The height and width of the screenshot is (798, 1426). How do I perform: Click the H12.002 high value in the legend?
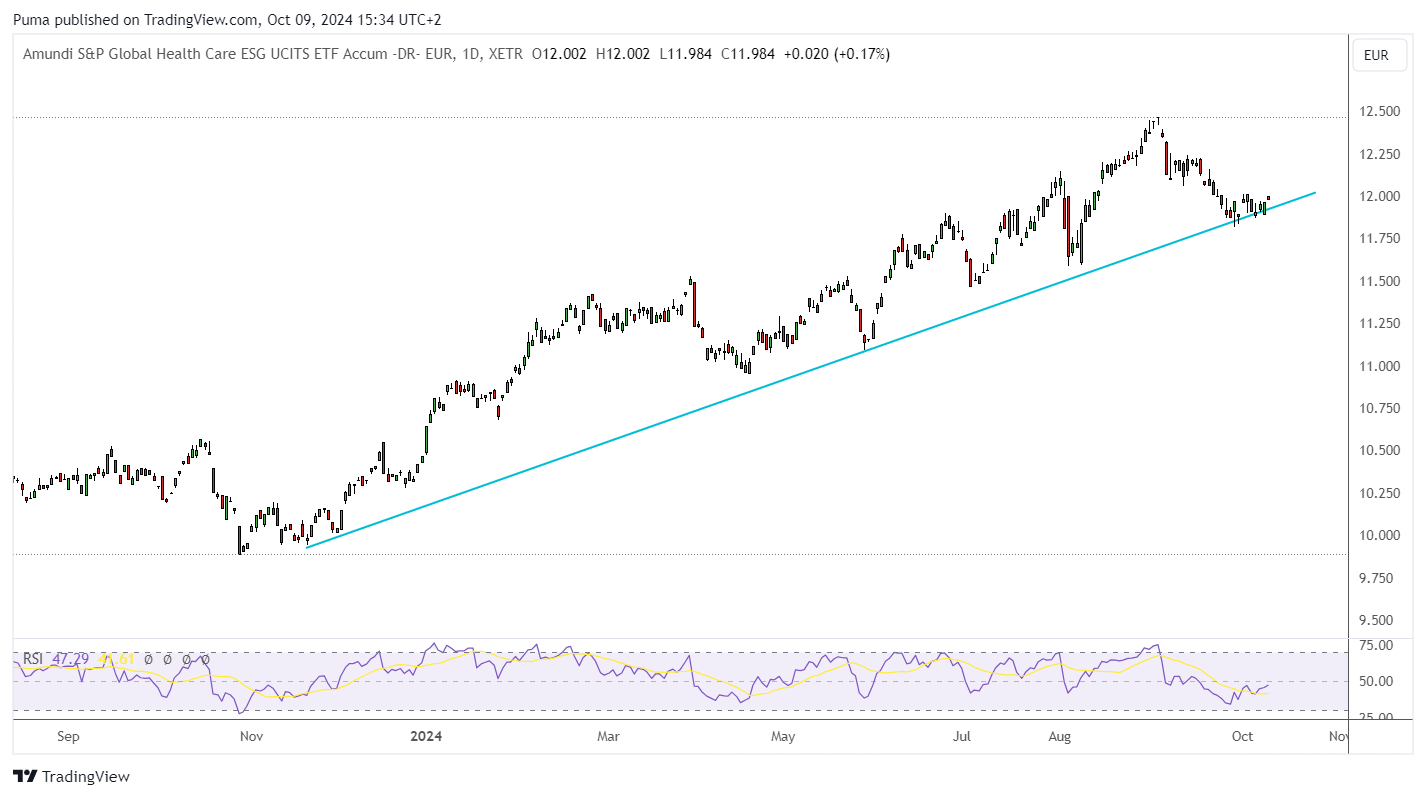pyautogui.click(x=624, y=54)
